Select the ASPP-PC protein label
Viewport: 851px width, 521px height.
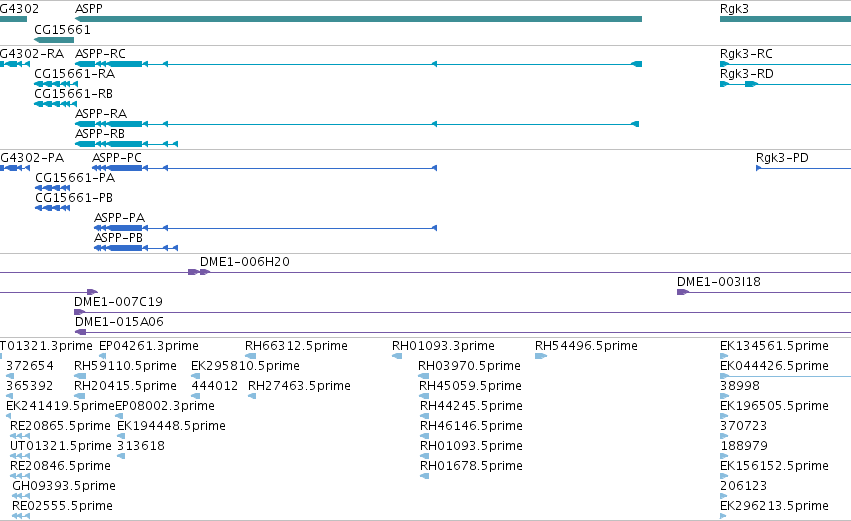click(117, 158)
